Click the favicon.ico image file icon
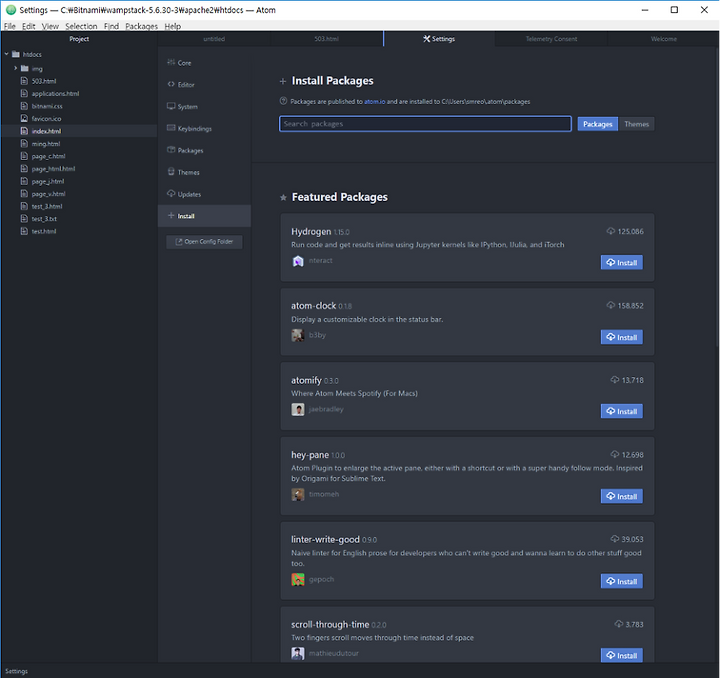 tap(24, 118)
